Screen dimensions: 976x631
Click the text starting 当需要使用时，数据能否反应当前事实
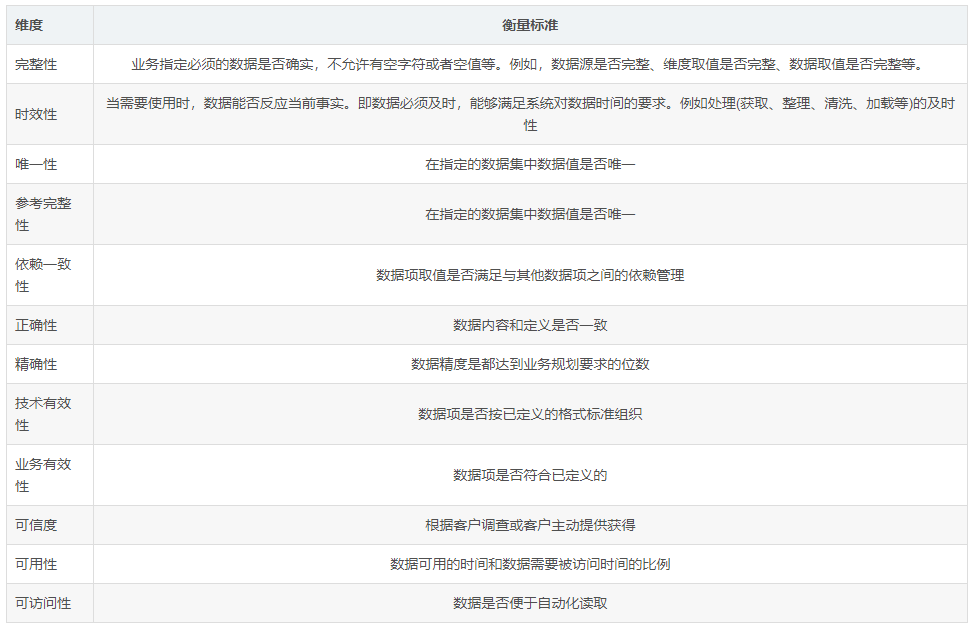530,114
